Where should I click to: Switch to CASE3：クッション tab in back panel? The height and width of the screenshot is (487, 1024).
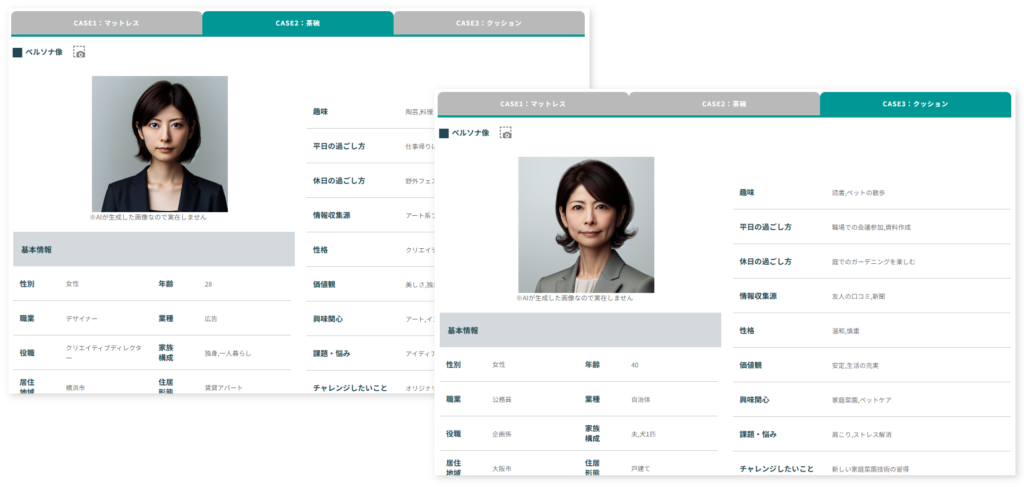click(489, 23)
